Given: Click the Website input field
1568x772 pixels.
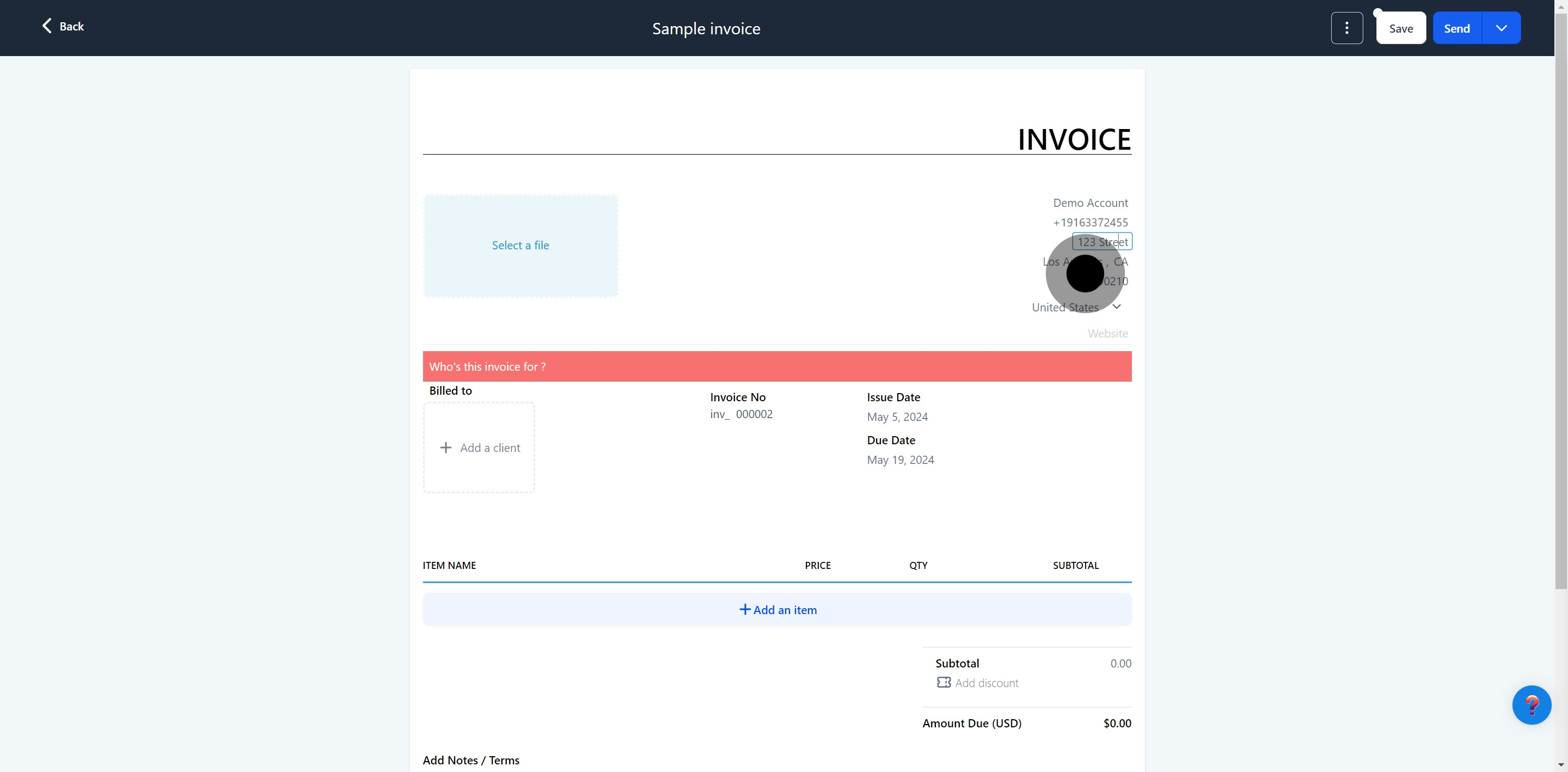Looking at the screenshot, I should 1107,334.
